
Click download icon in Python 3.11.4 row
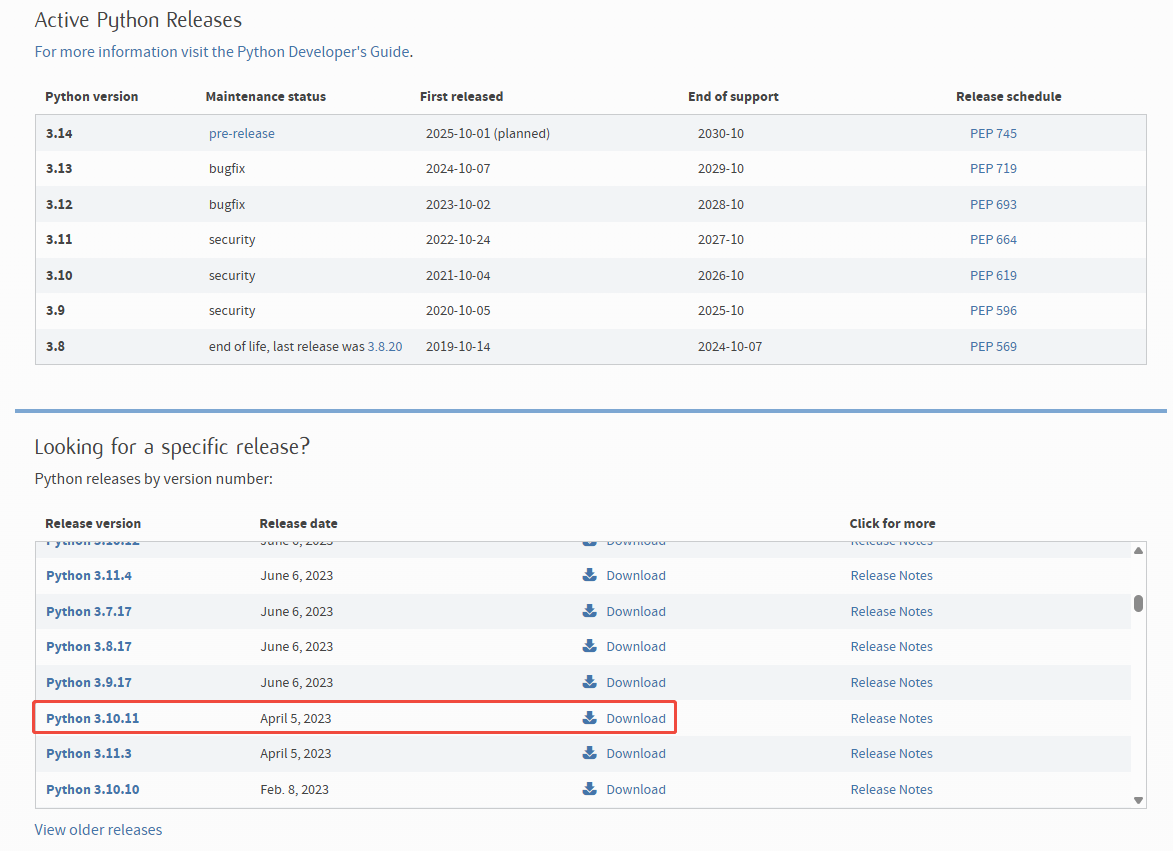pos(589,575)
